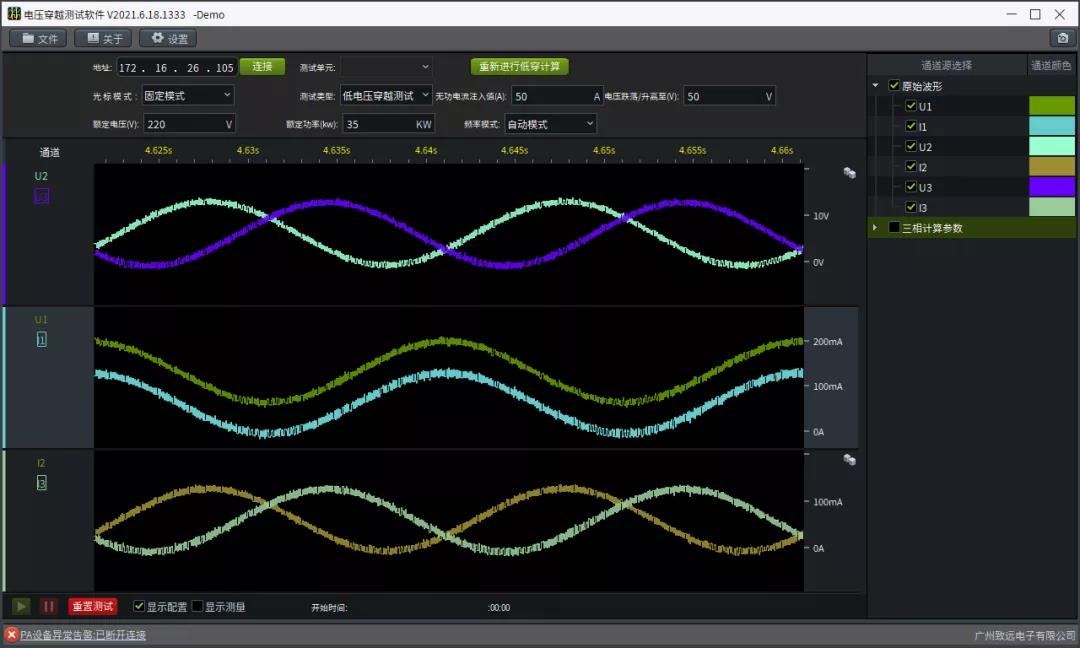
Task: Select the boxed 1 channel marker under U1
Action: (41, 340)
